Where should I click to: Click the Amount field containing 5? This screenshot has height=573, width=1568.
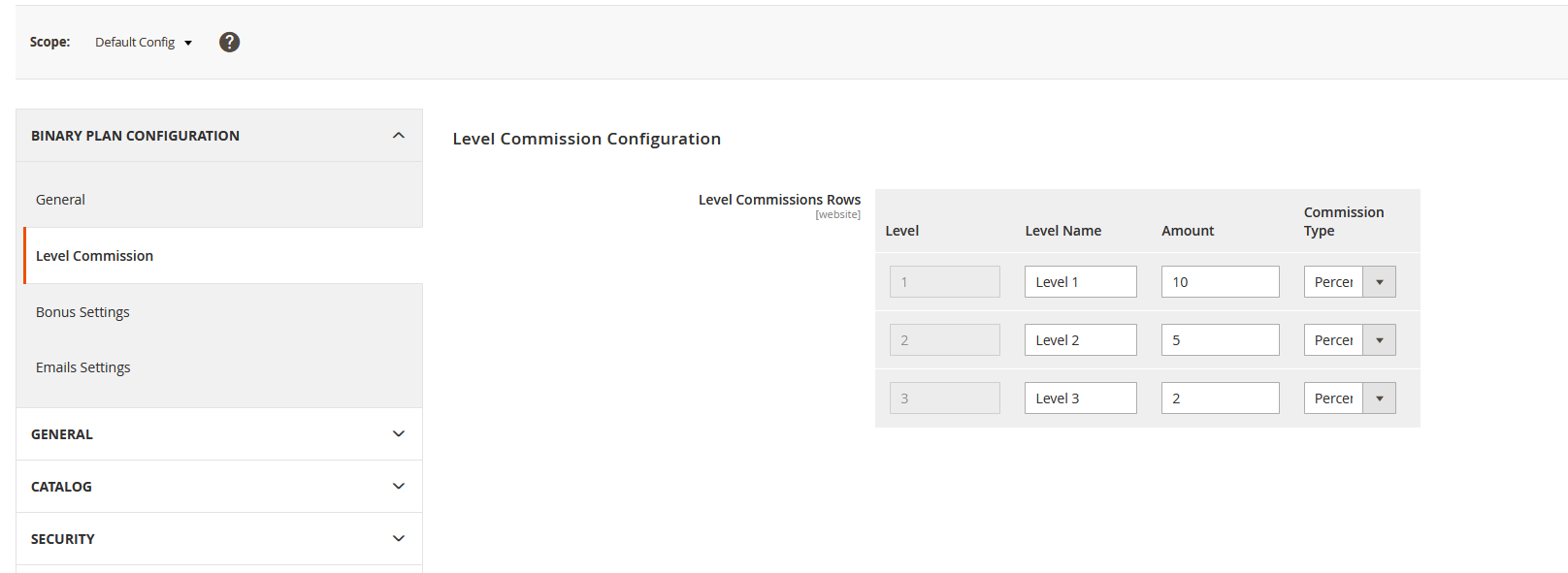(1220, 339)
